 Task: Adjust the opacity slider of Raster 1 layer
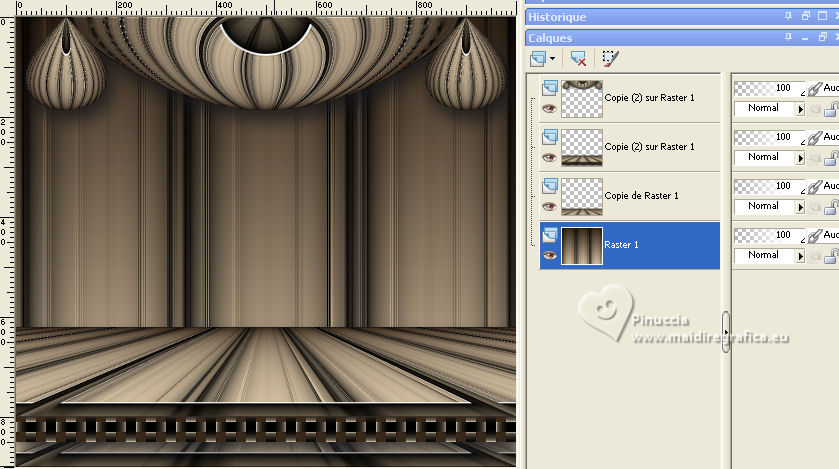tap(769, 235)
